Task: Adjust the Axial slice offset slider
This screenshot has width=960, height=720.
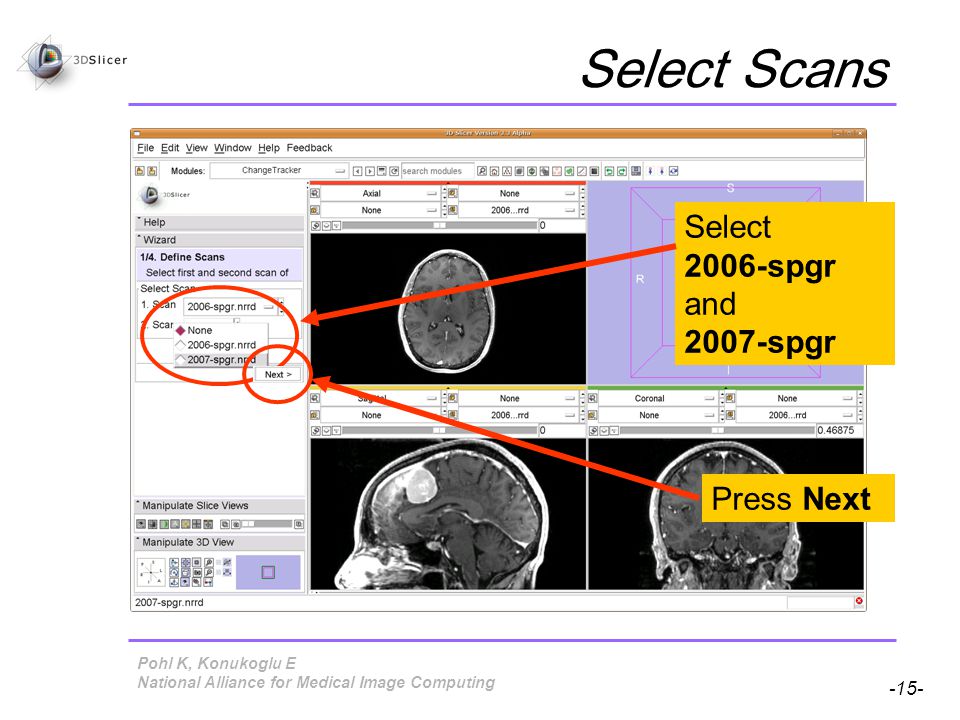Action: point(439,225)
